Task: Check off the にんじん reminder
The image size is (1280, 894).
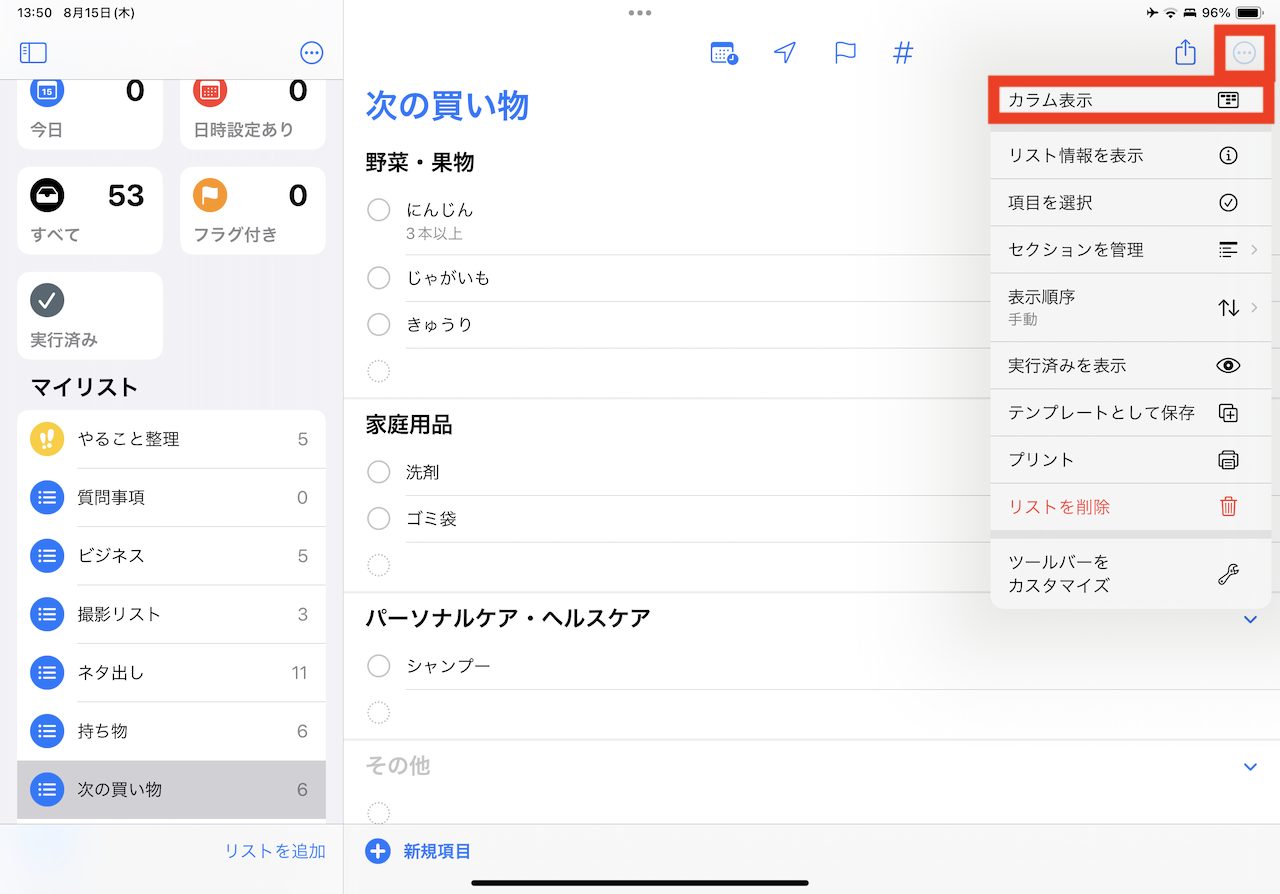Action: (x=379, y=210)
